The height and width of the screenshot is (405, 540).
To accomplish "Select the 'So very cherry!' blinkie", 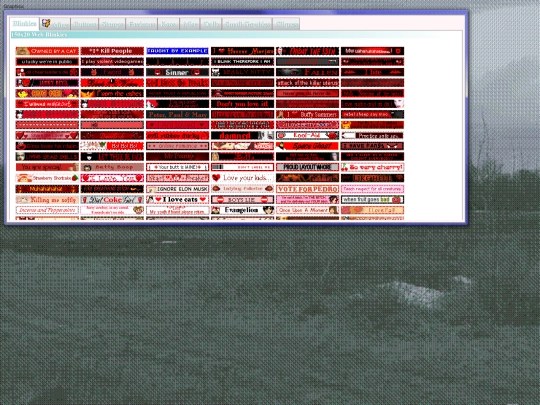I will click(372, 167).
